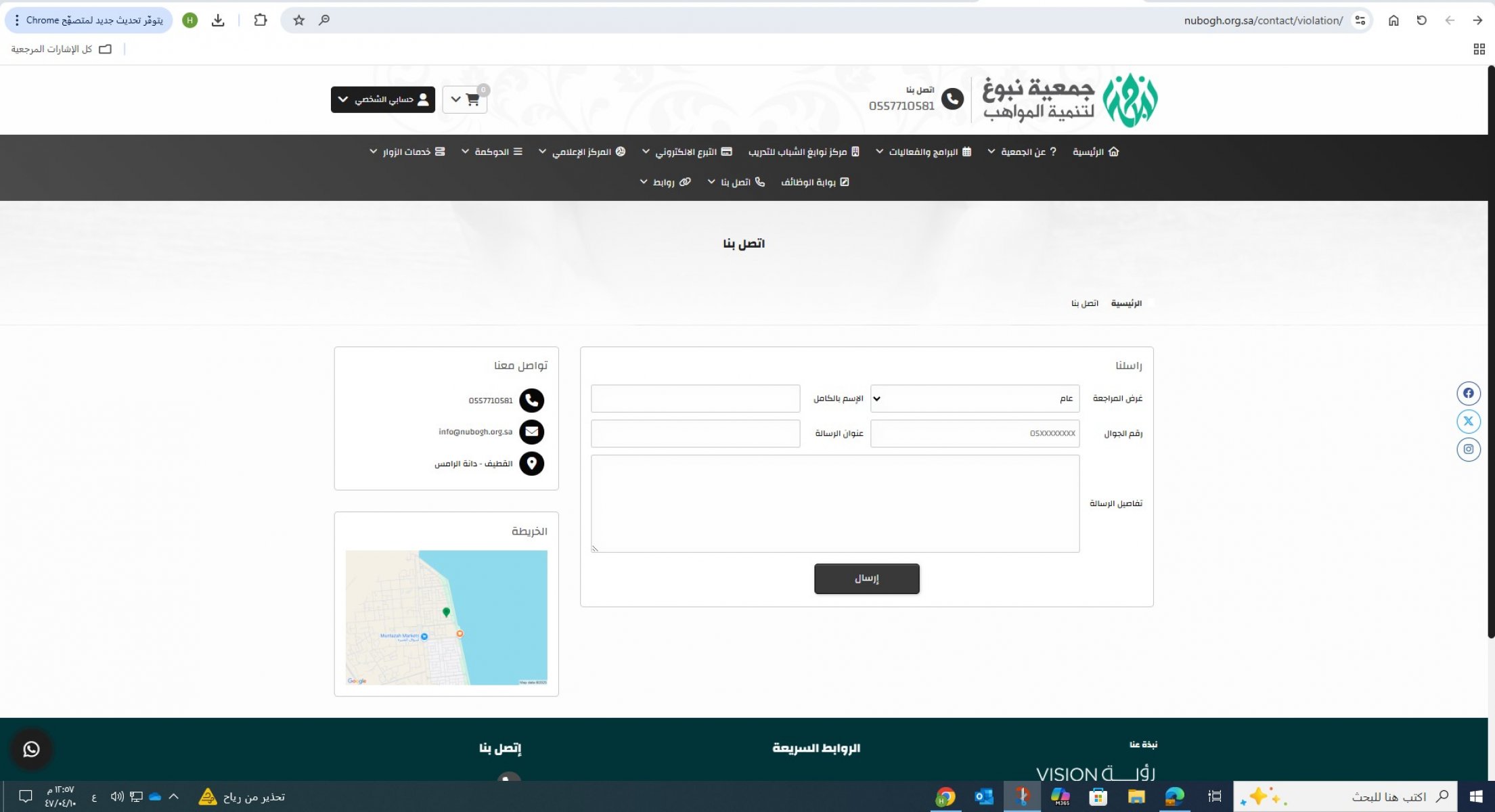Click the Google map thumbnail
Screen dimensions: 1495x812
[x=446, y=617]
